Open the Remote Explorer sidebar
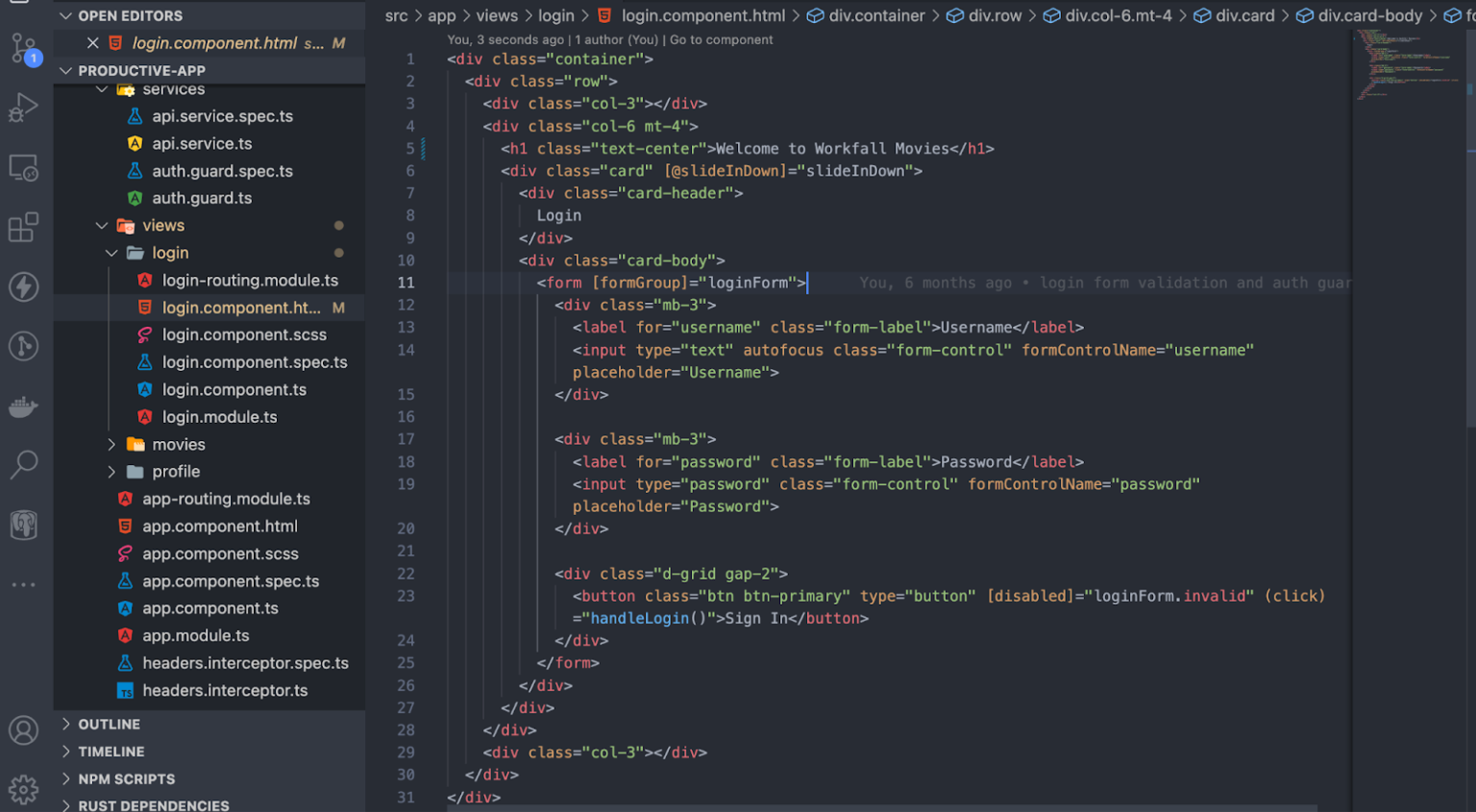Image resolution: width=1476 pixels, height=812 pixels. tap(24, 167)
